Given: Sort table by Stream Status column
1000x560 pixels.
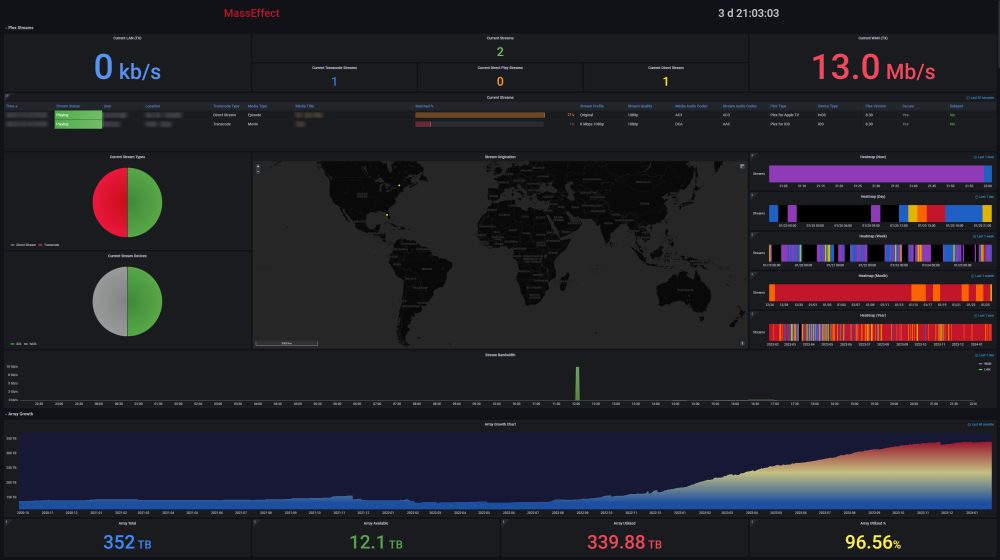Looking at the screenshot, I should pyautogui.click(x=68, y=107).
